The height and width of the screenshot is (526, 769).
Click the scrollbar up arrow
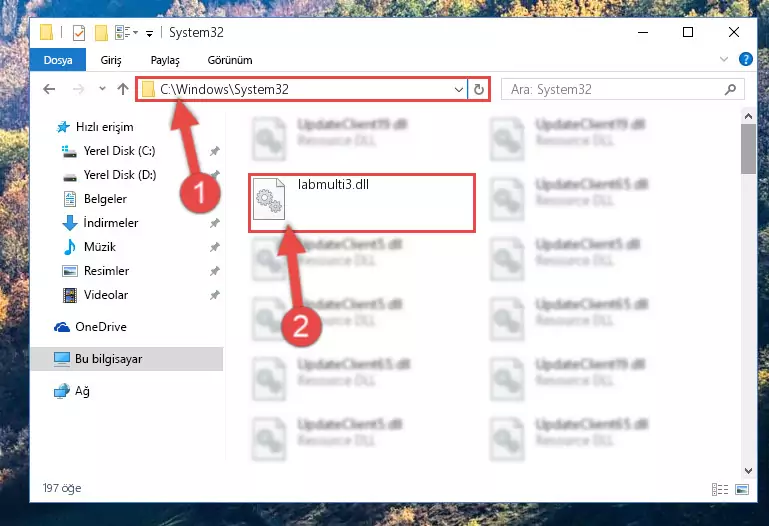[x=748, y=117]
